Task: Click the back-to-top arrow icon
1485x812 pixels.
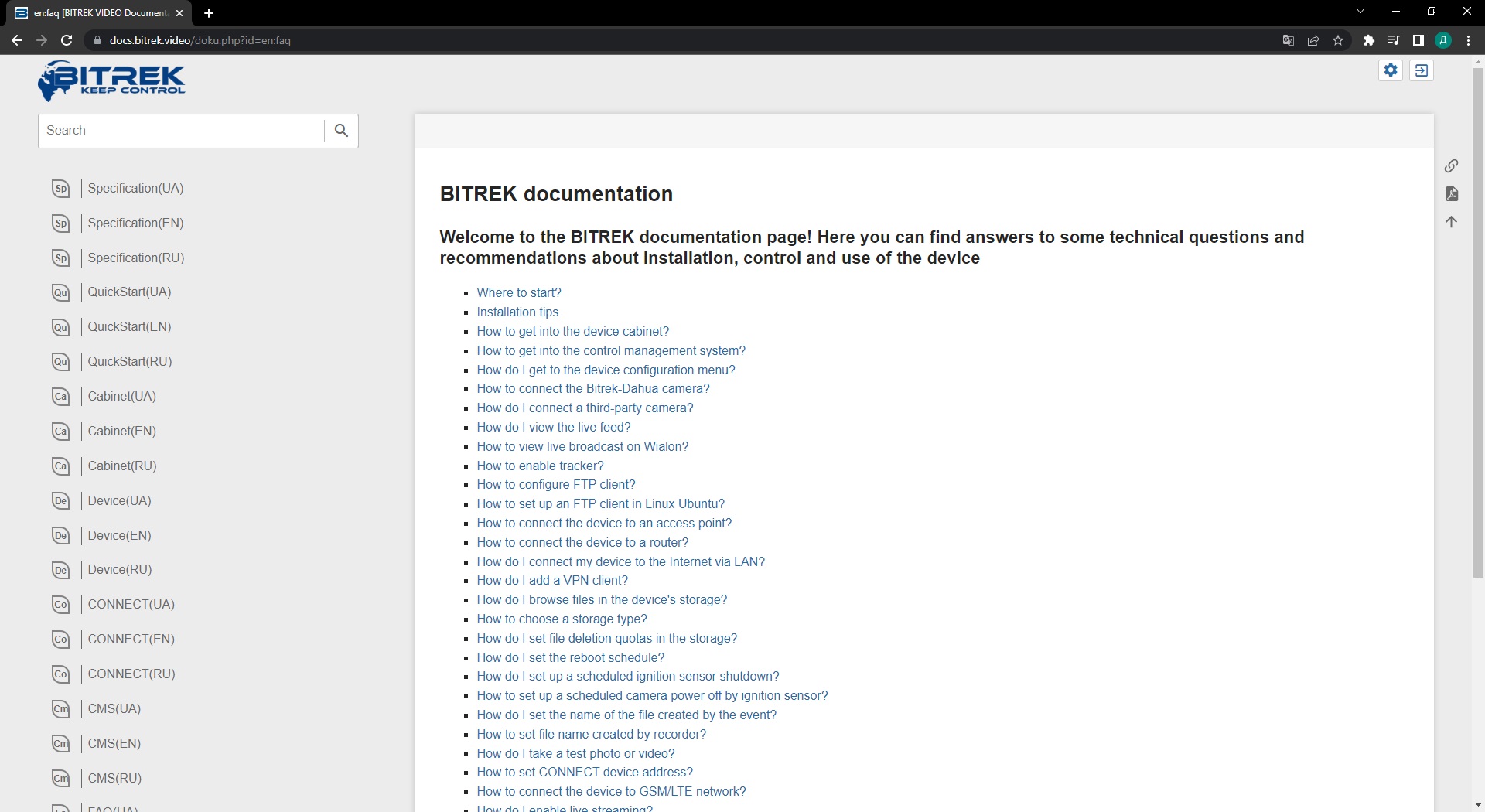Action: point(1451,222)
